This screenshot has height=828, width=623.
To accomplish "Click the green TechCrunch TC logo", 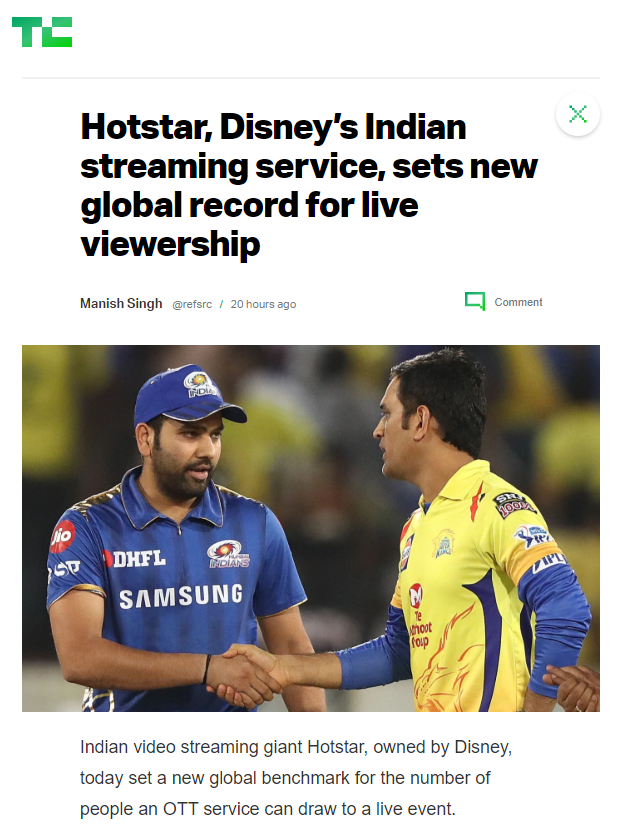I will pyautogui.click(x=42, y=32).
